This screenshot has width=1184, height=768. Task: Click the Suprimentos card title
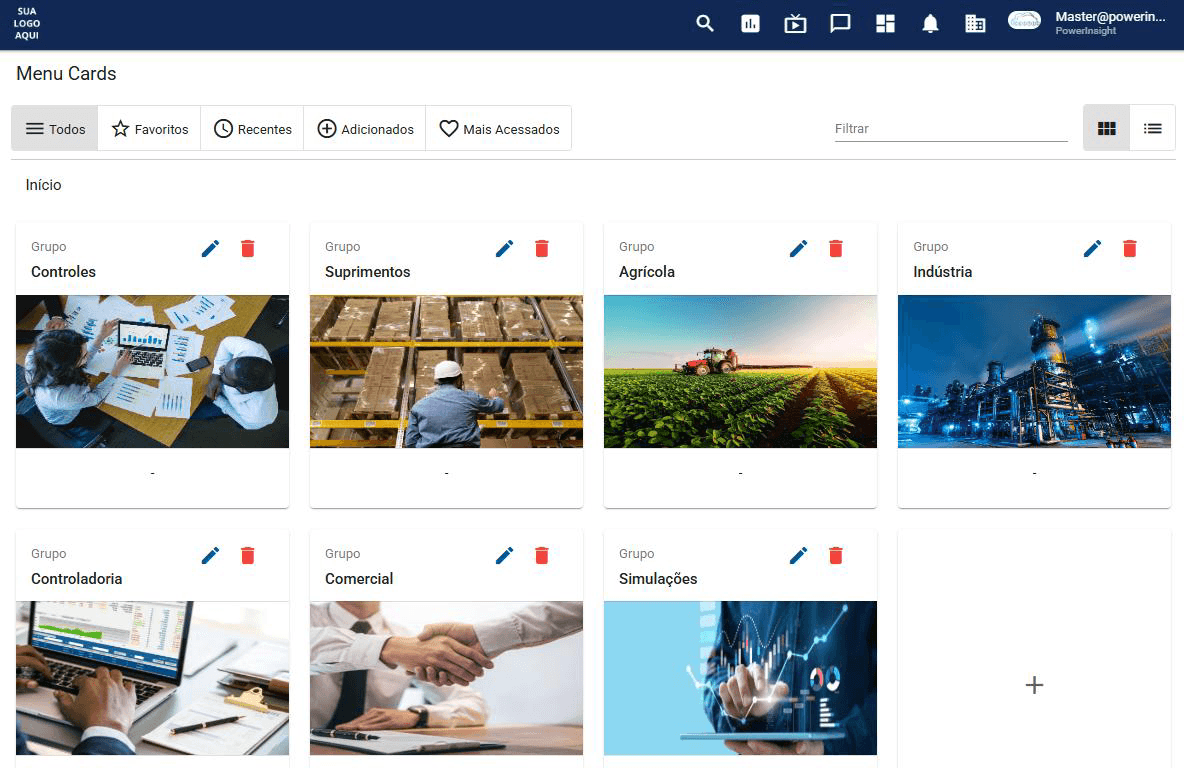pos(368,272)
